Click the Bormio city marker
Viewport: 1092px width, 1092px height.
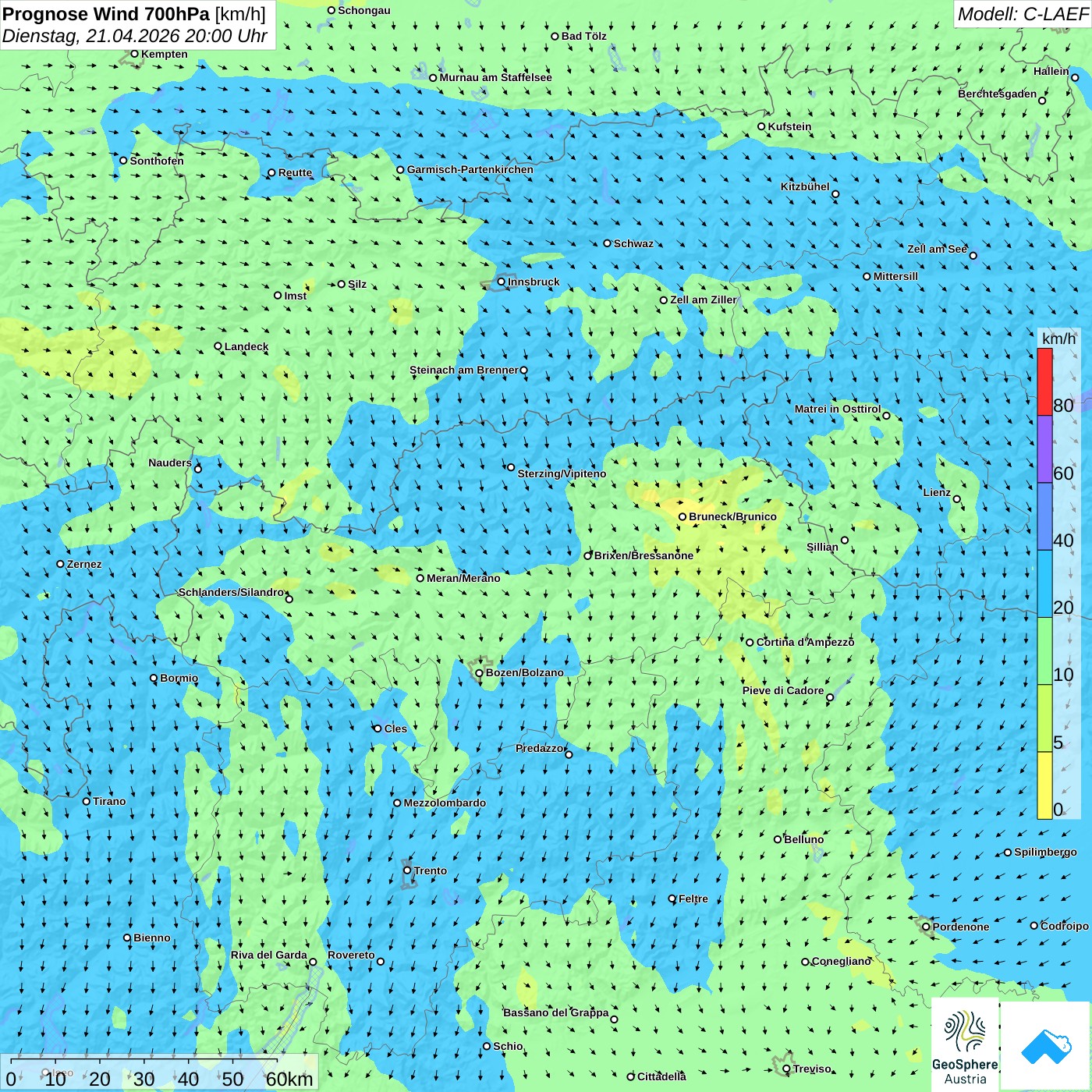pos(154,678)
